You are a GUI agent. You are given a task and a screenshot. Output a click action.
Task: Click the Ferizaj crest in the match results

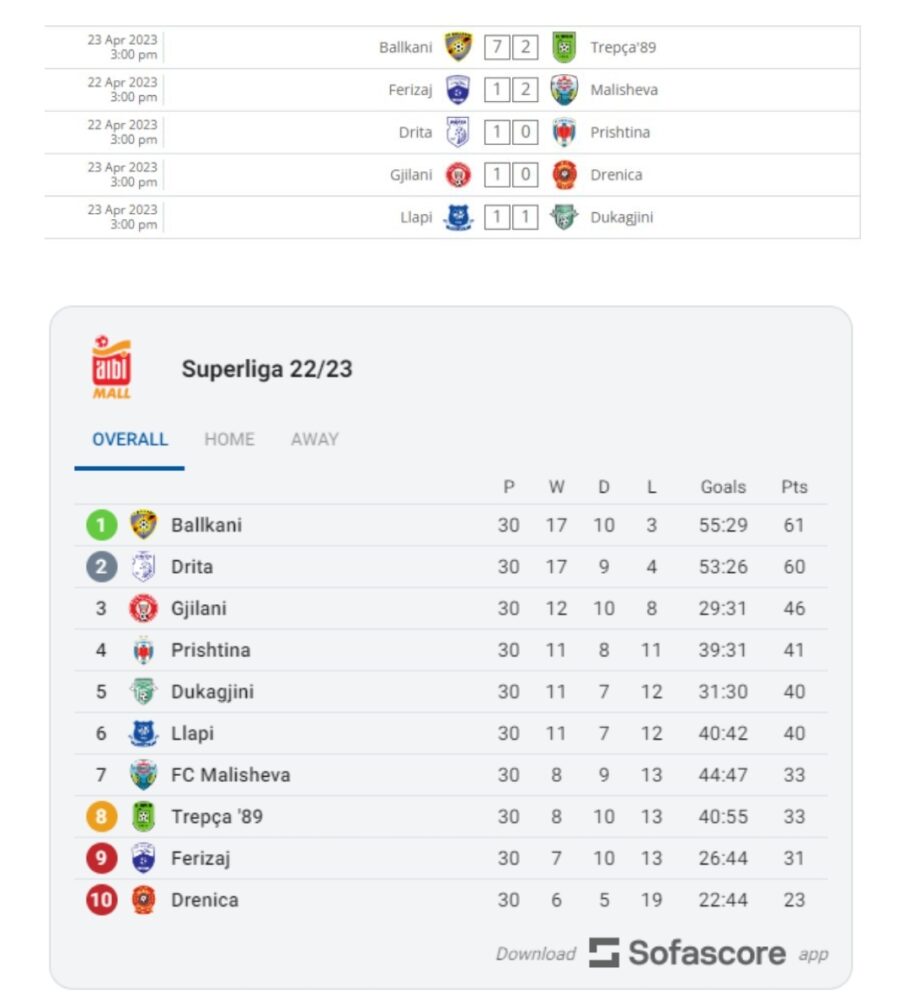(458, 90)
